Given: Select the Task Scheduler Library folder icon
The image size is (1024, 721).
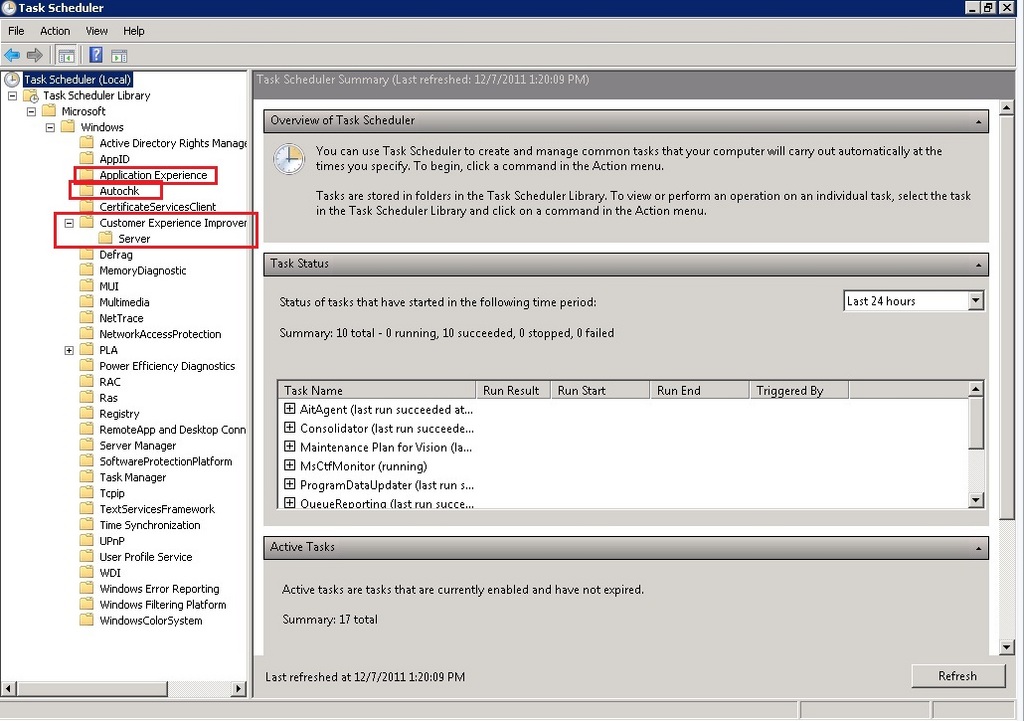Looking at the screenshot, I should (32, 95).
